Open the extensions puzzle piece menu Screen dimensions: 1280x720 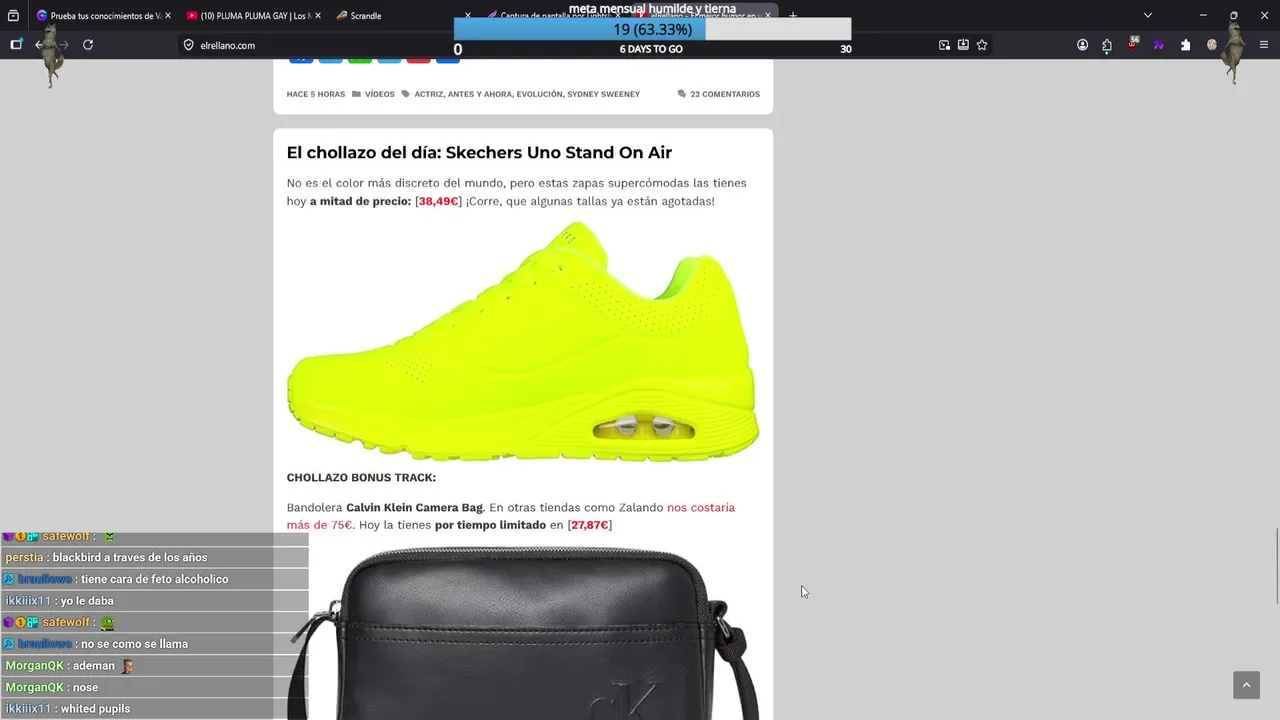(1185, 45)
